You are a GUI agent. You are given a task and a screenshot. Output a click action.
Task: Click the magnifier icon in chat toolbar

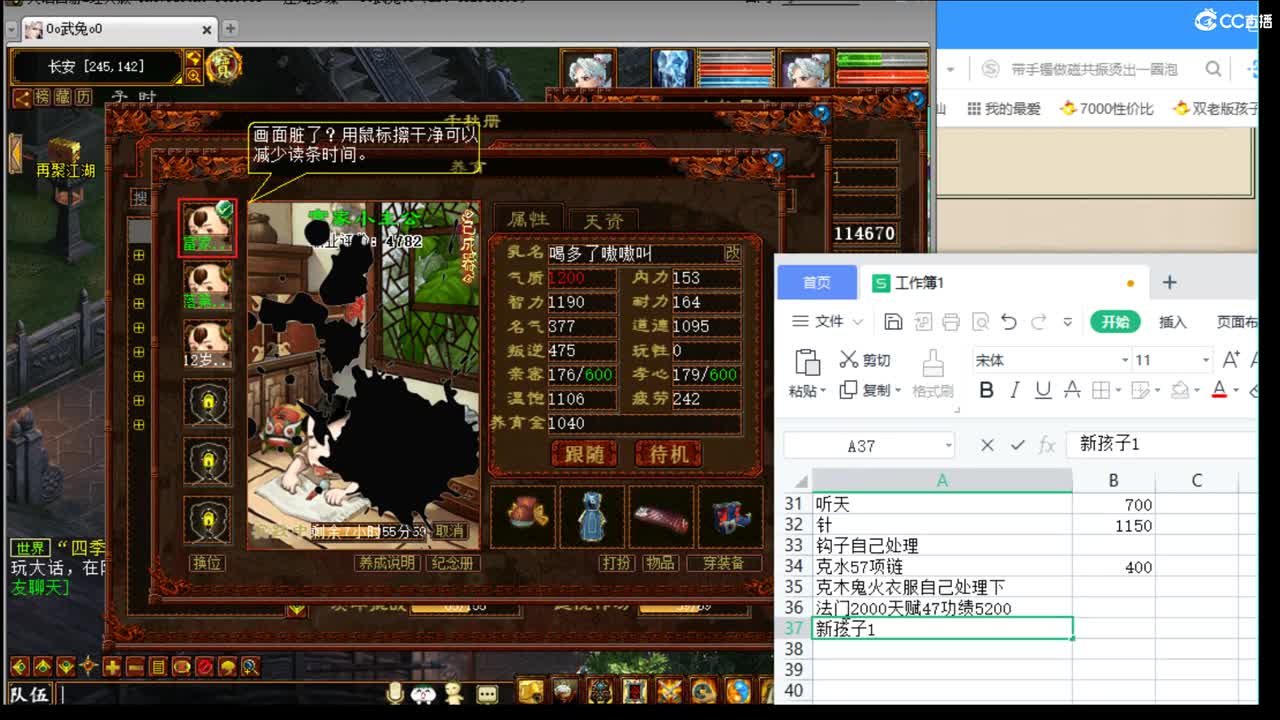(250, 666)
